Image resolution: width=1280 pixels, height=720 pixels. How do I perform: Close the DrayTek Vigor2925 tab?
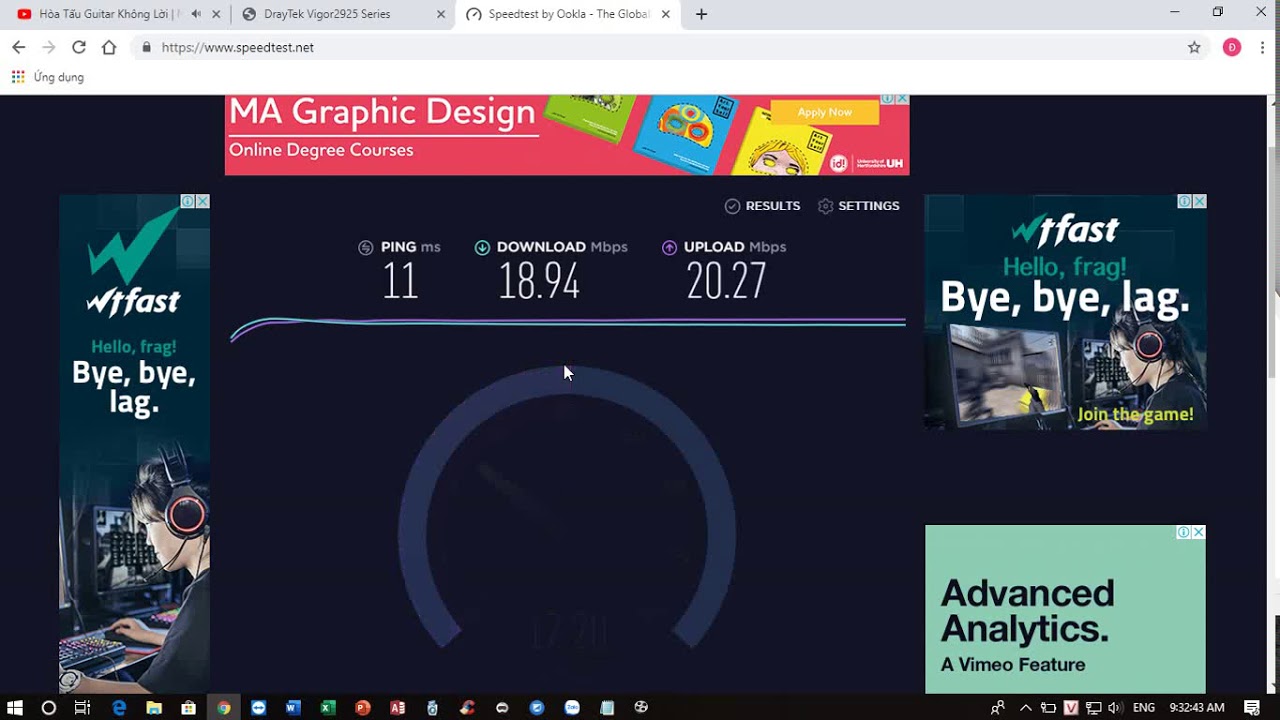(441, 14)
